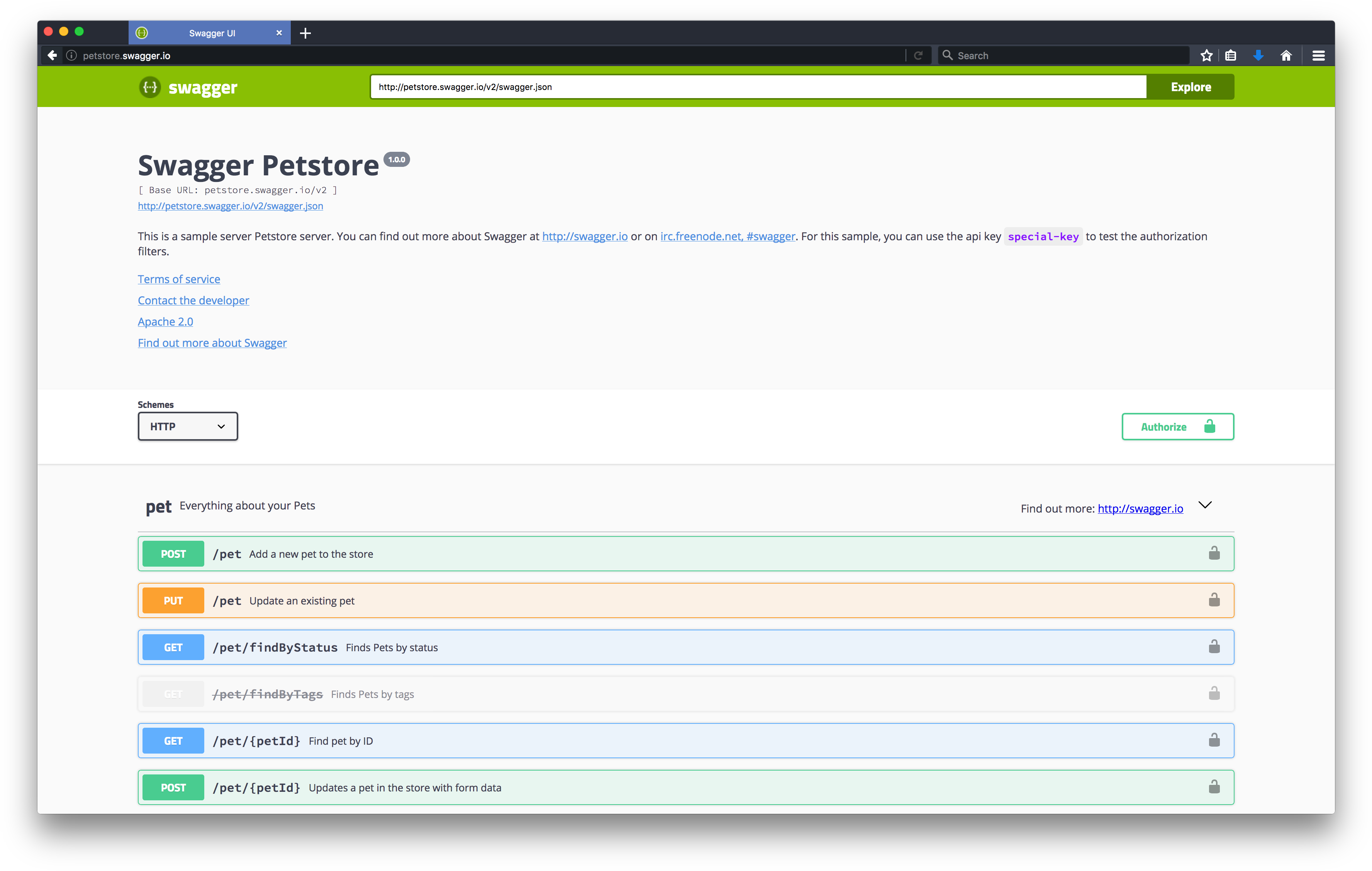Click lock icon on POST /pet row

pyautogui.click(x=1214, y=554)
